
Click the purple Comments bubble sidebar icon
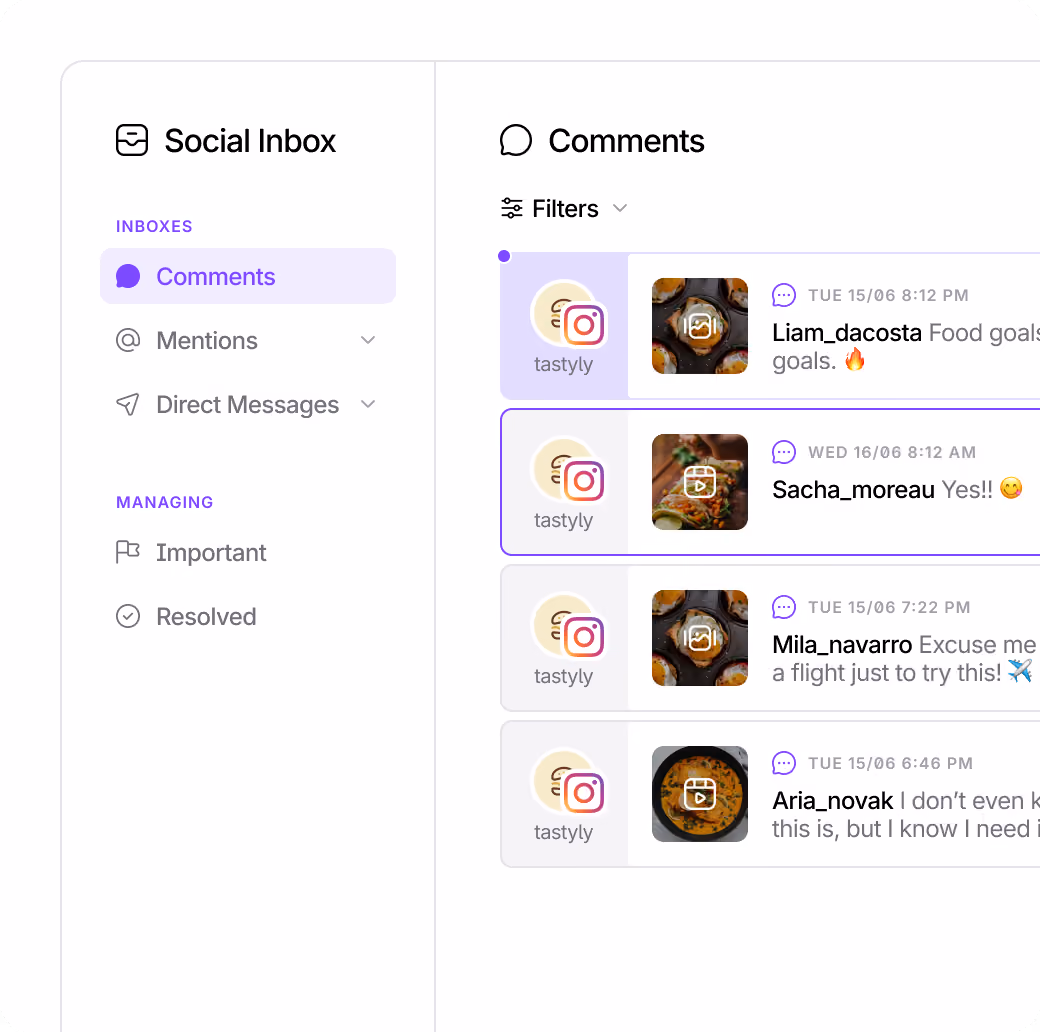coord(128,276)
